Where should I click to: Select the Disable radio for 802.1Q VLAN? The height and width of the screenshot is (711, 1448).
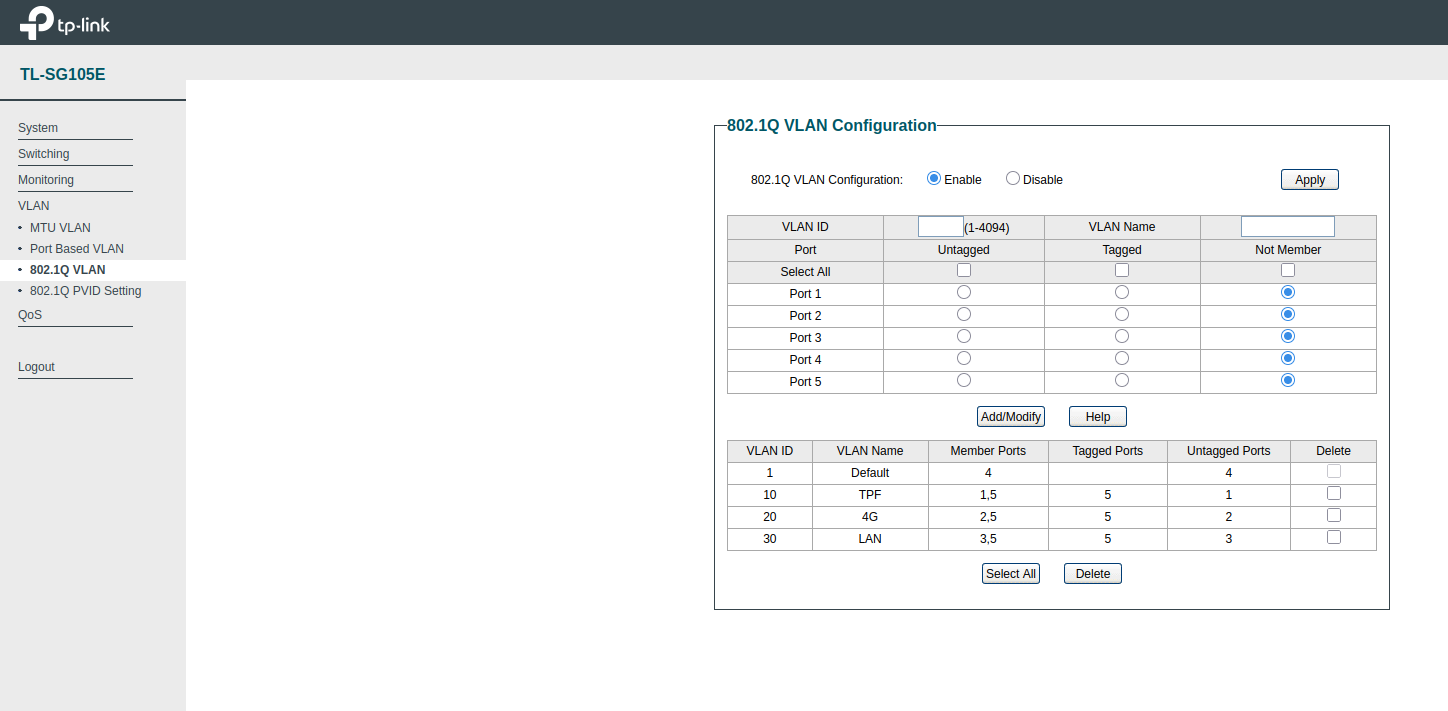point(1013,178)
